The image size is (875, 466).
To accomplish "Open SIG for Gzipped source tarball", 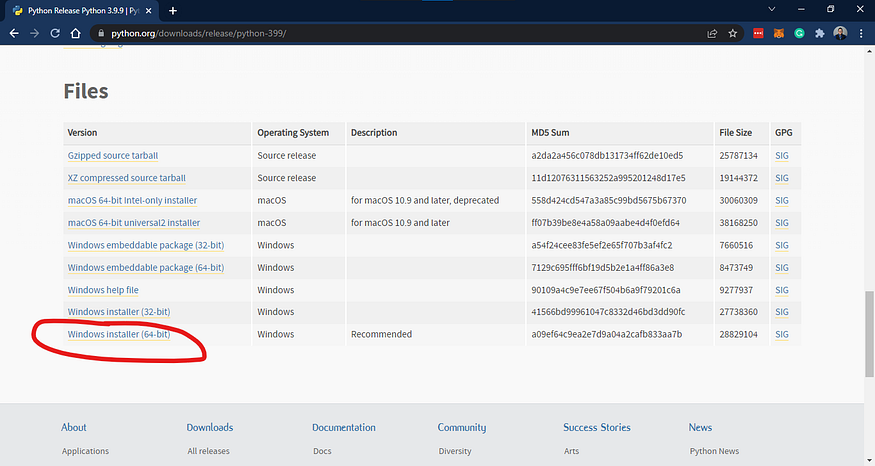I will pos(782,156).
